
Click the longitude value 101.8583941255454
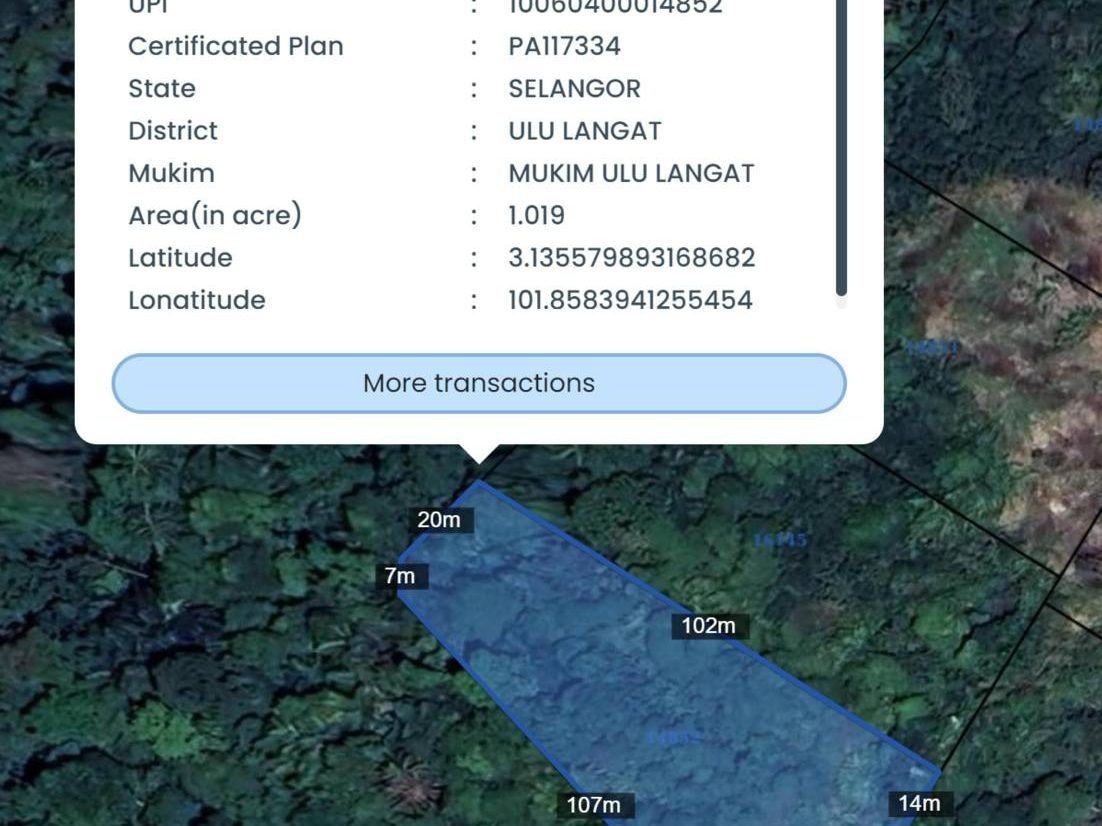tap(630, 299)
